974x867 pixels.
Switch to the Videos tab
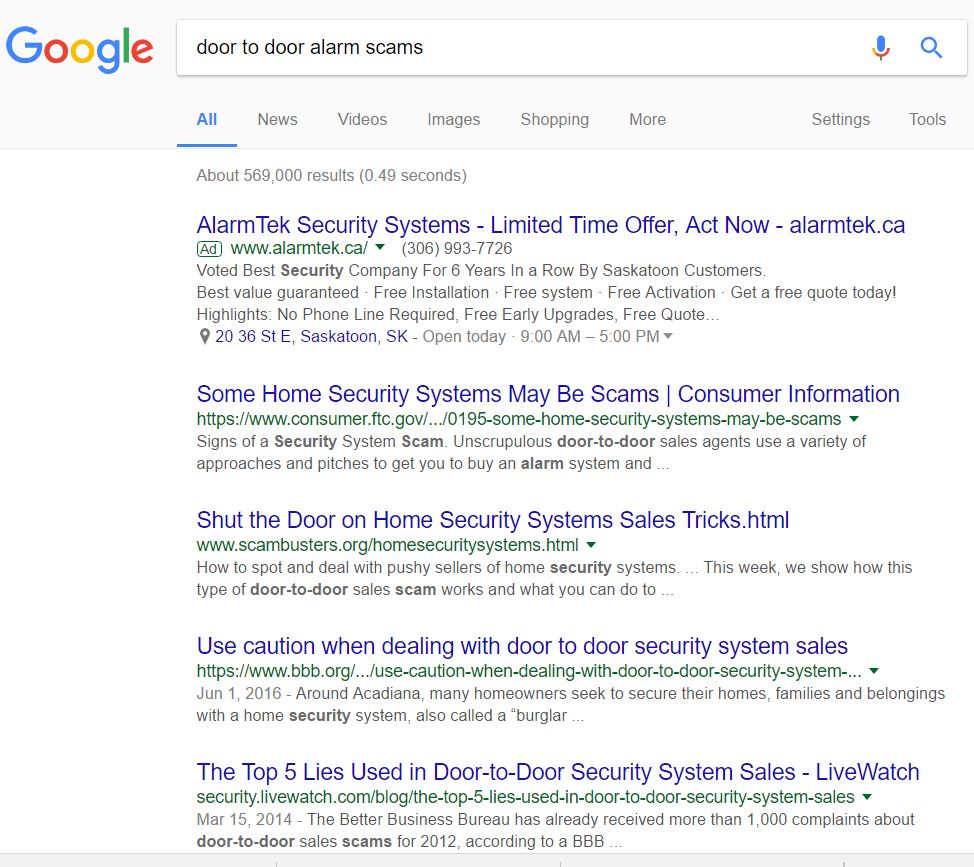pos(362,119)
